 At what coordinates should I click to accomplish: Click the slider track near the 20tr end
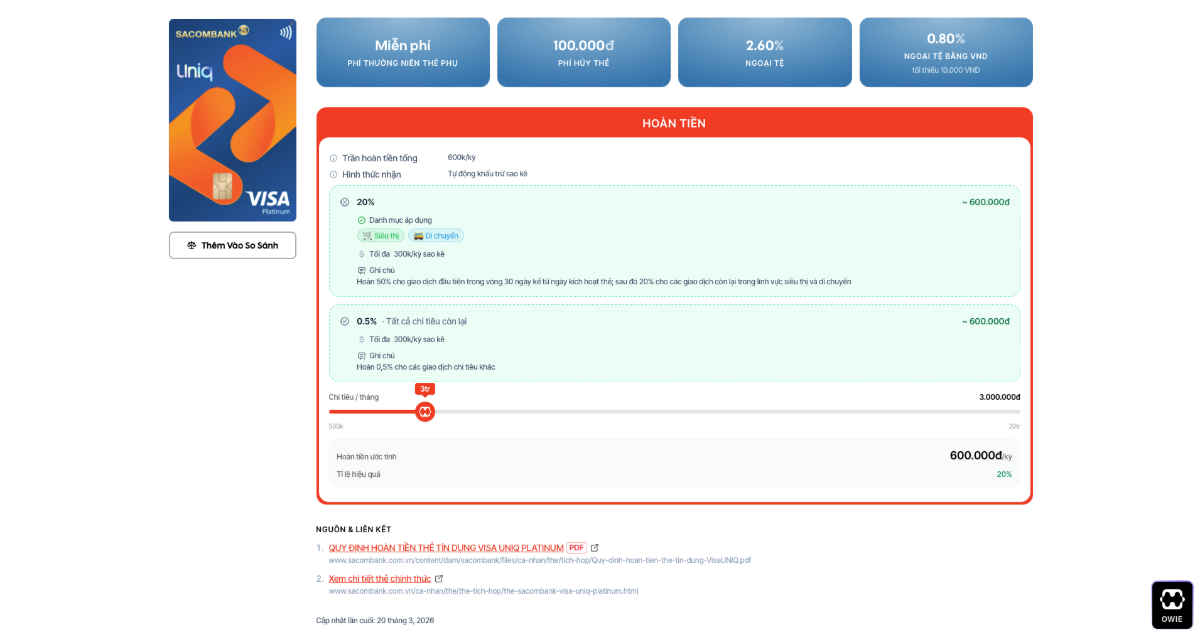pyautogui.click(x=1010, y=411)
